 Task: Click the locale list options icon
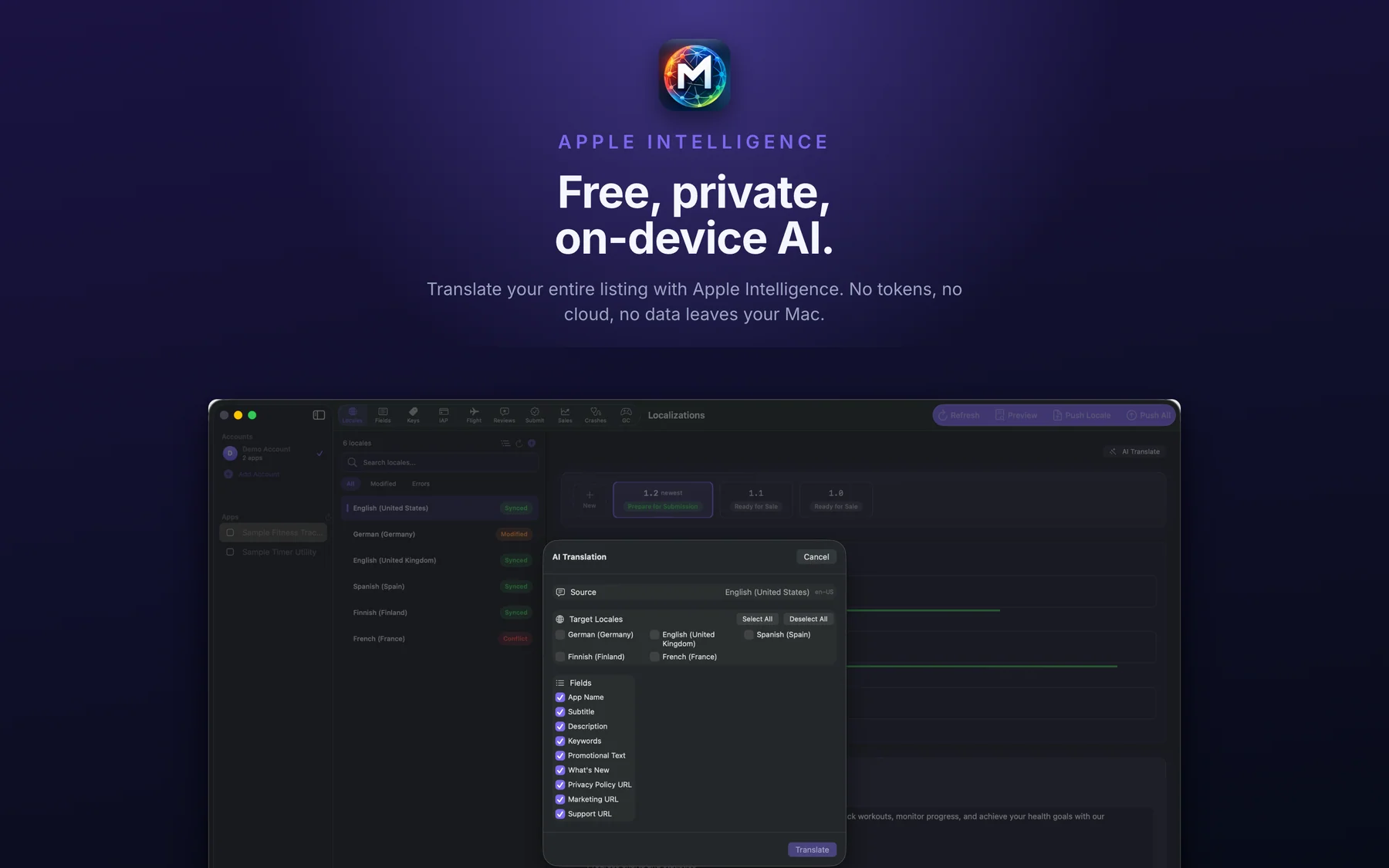505,443
